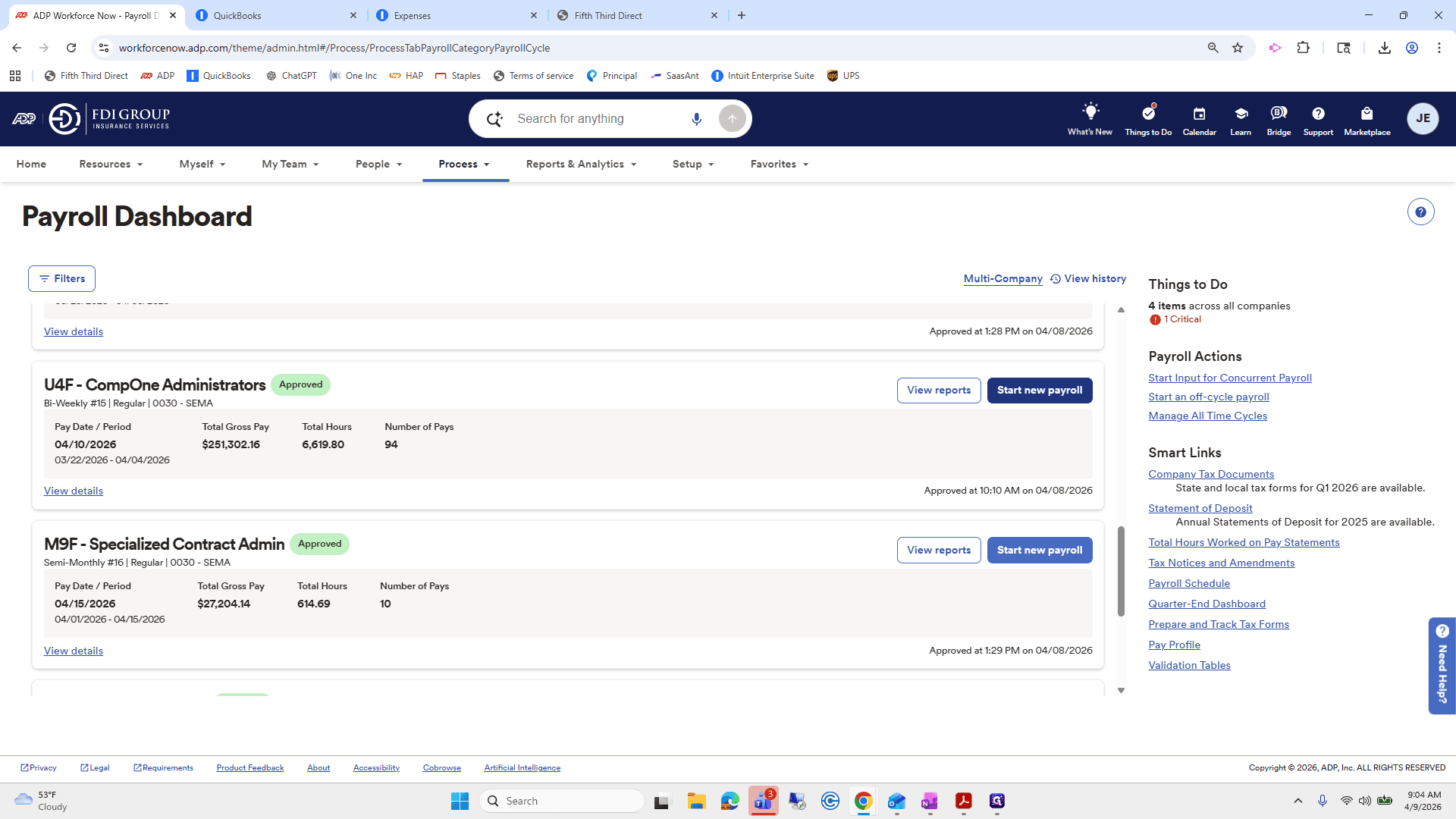Open What's New lightbulb icon
This screenshot has width=1456, height=819.
pos(1090,111)
